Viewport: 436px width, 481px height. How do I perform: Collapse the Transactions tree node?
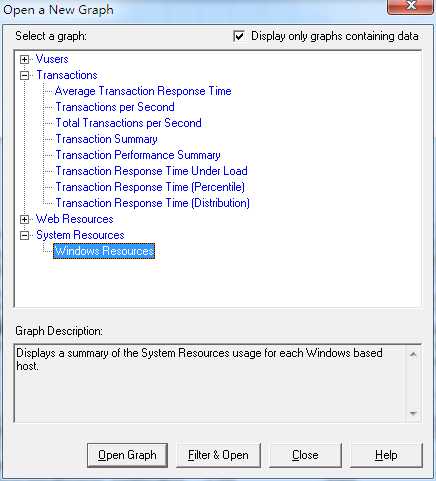point(24,75)
